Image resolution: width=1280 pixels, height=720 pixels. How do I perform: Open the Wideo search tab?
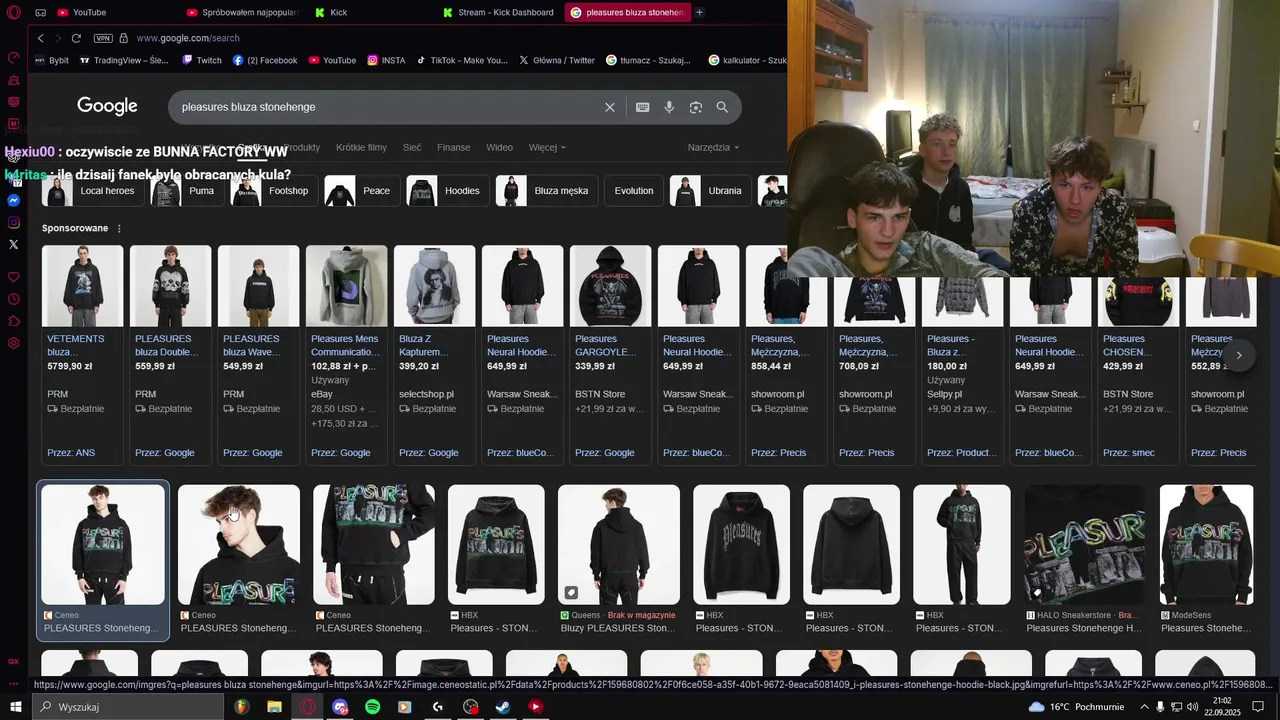(499, 147)
